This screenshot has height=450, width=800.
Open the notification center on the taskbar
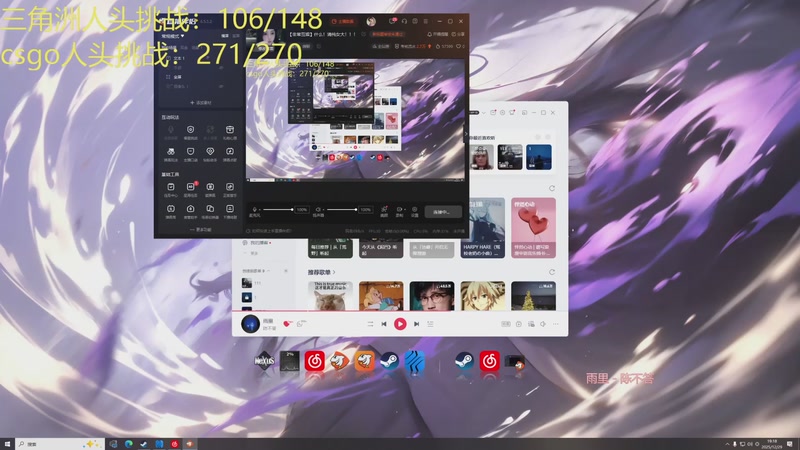coord(790,444)
